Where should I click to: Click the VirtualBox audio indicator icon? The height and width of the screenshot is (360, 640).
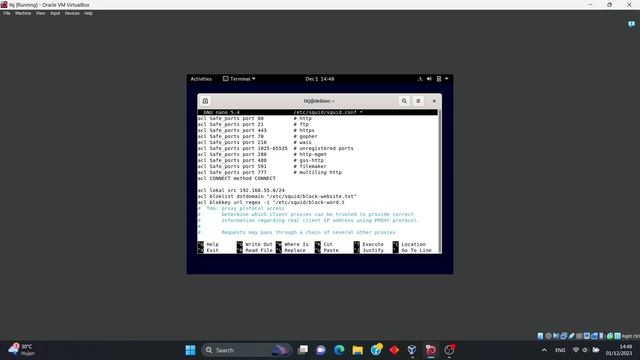[556, 336]
